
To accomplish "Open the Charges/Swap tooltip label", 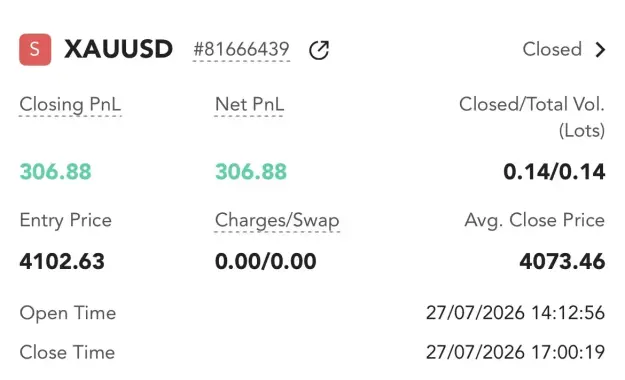I will pyautogui.click(x=277, y=221).
